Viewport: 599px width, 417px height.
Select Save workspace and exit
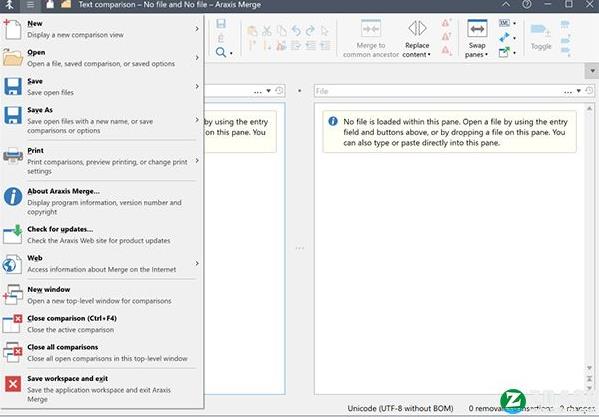(101, 389)
